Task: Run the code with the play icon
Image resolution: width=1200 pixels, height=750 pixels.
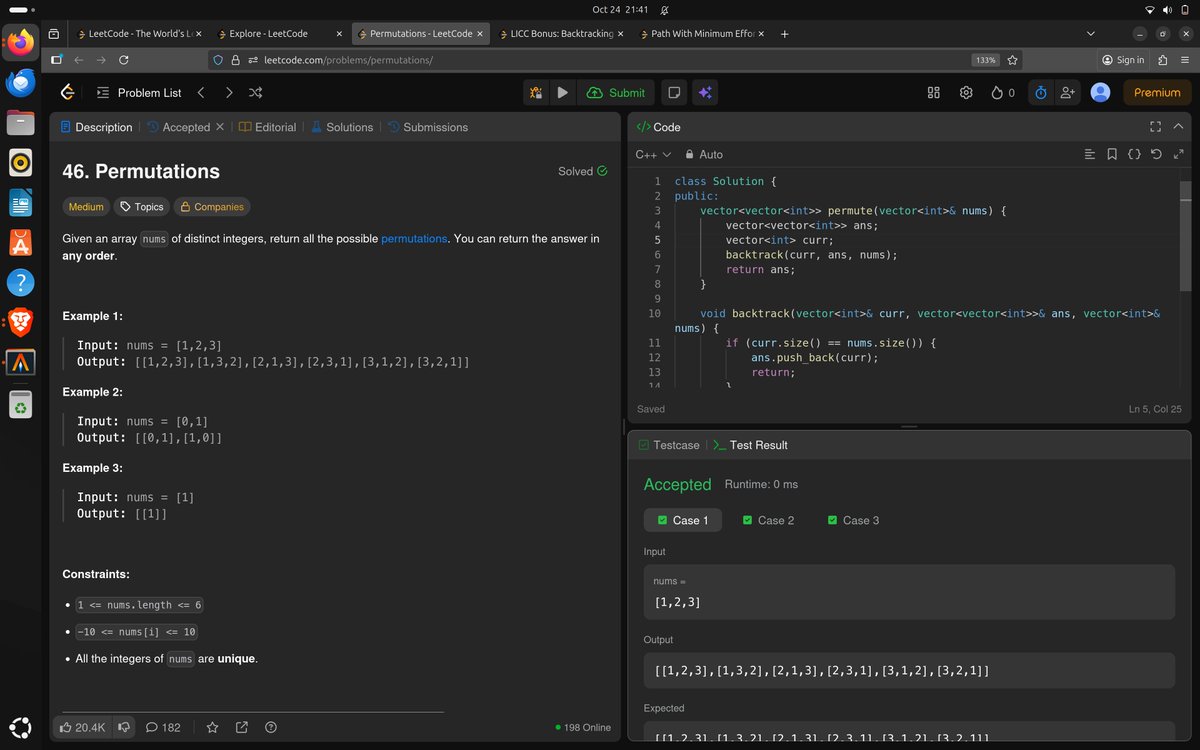Action: coord(563,93)
